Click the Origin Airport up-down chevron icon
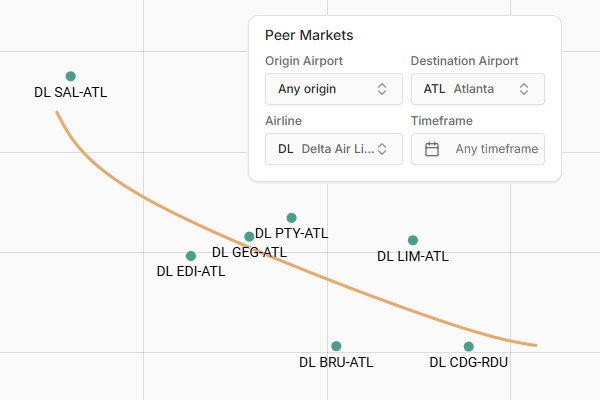This screenshot has height=400, width=600. (382, 89)
